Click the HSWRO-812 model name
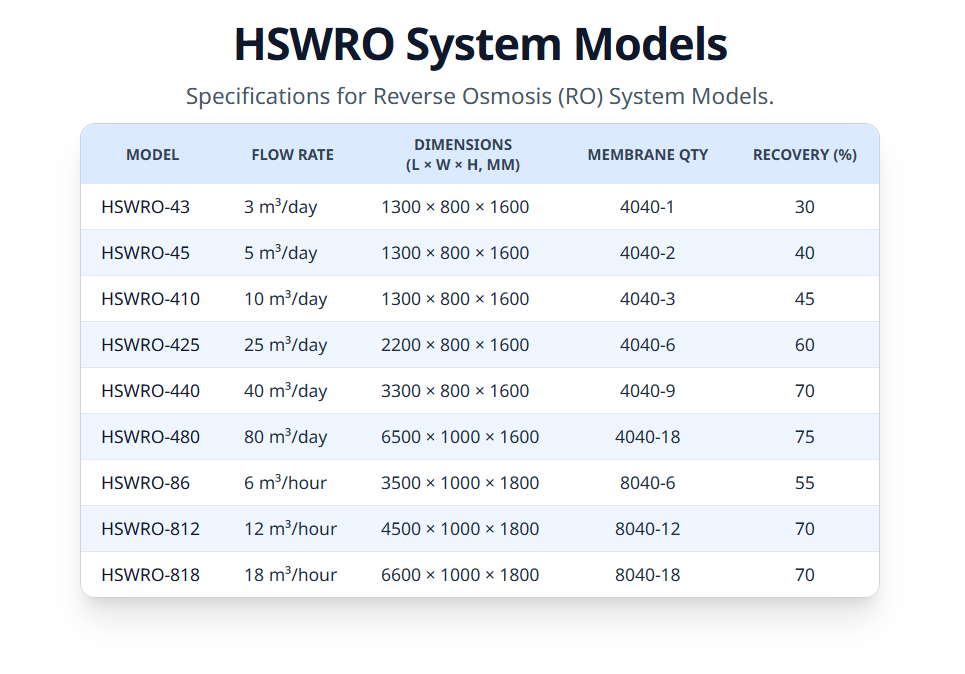Viewport: 965px width, 674px height. [150, 529]
